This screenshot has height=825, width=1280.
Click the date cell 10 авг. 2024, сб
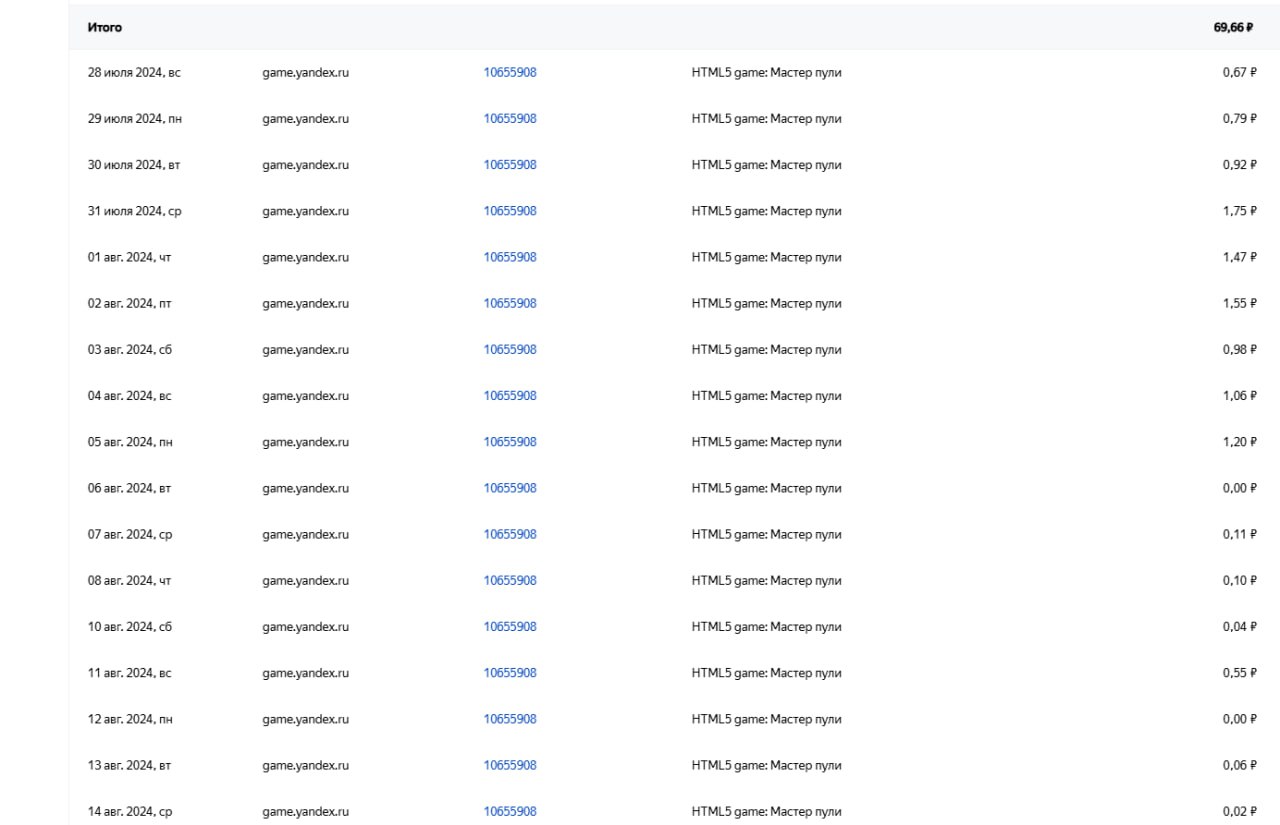tap(129, 627)
